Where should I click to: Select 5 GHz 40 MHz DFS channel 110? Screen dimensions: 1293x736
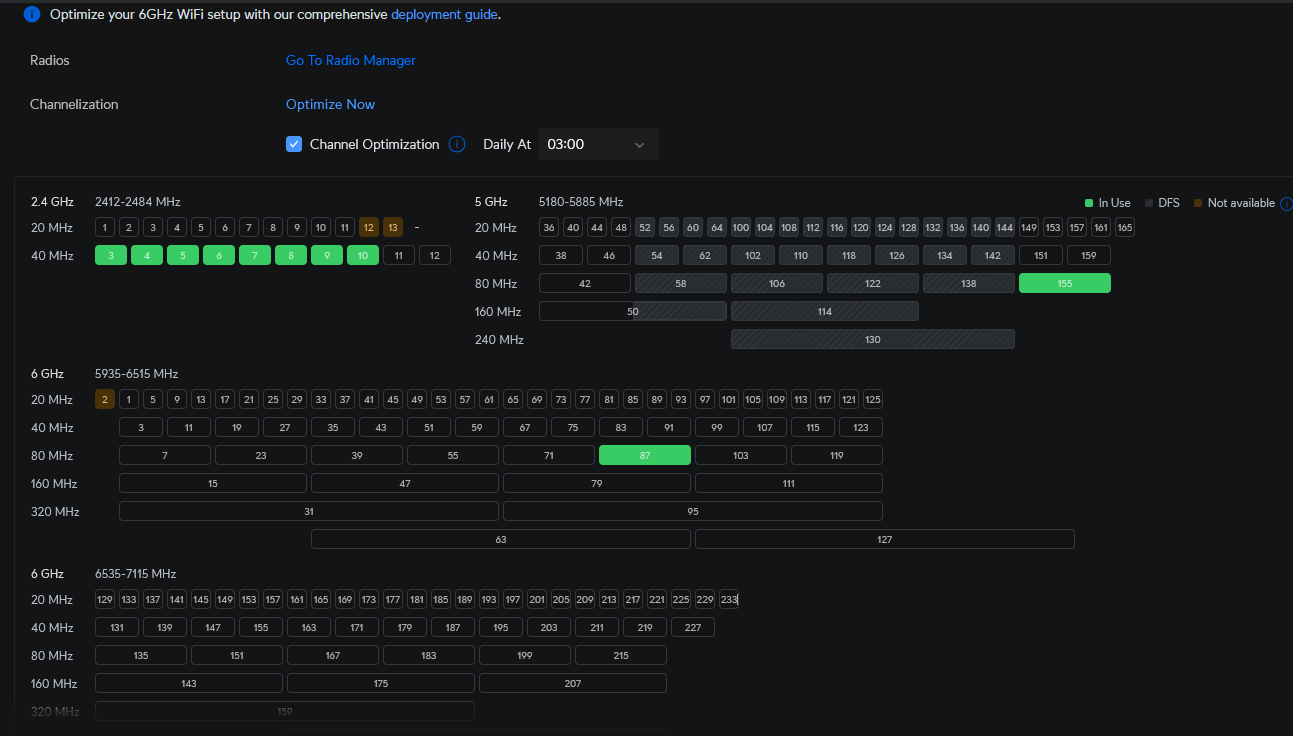click(x=801, y=255)
